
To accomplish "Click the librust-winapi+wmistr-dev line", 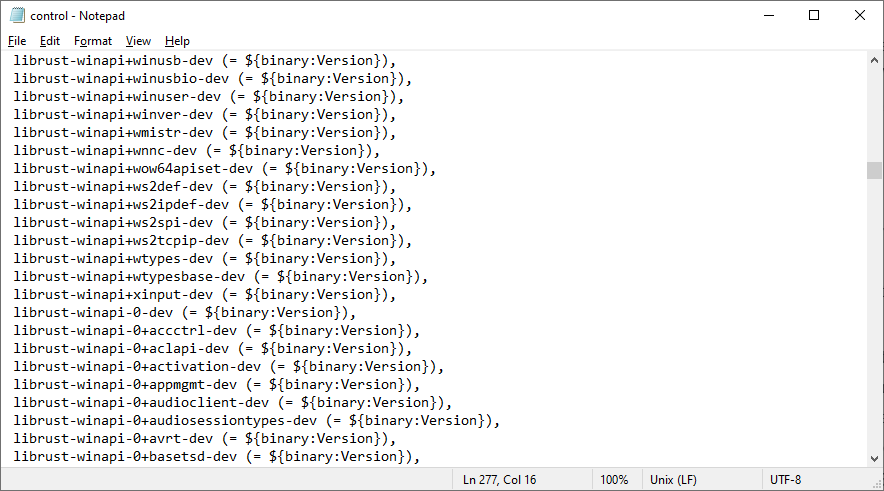I will tap(205, 132).
